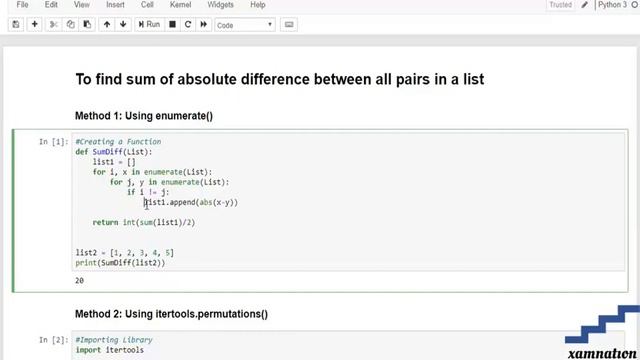Open the command palette keyboard icon
The height and width of the screenshot is (360, 640).
[289, 24]
